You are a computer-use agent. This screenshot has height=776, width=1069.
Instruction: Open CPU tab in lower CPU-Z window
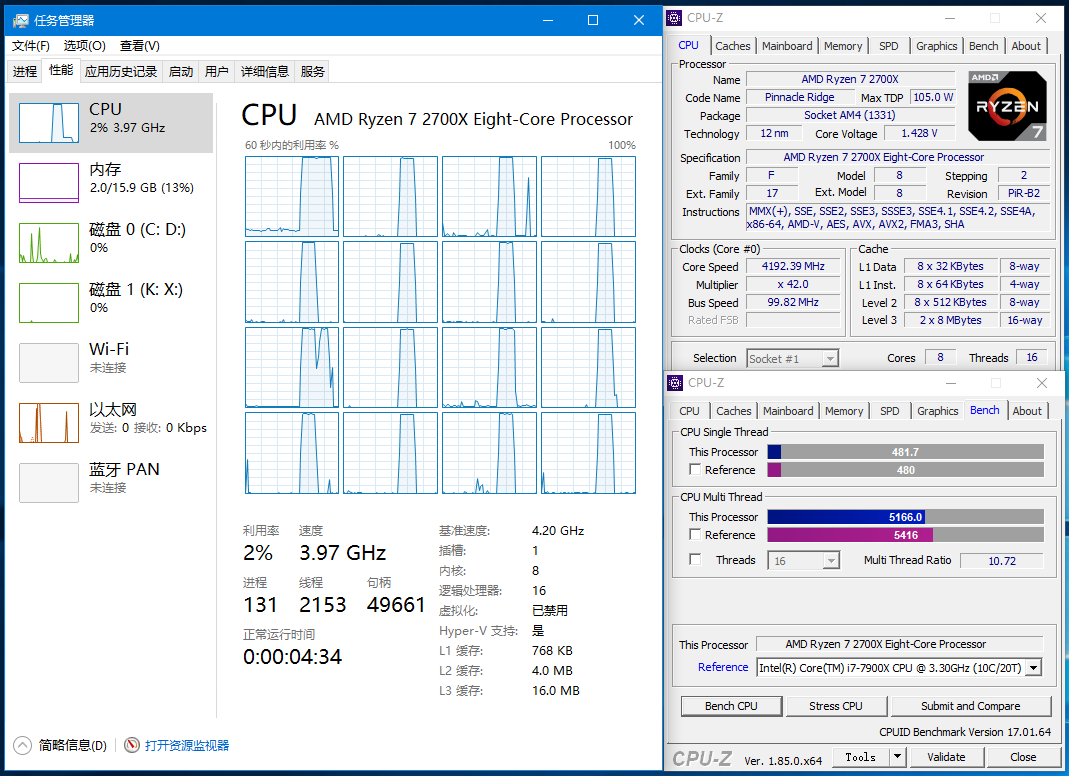click(x=689, y=411)
